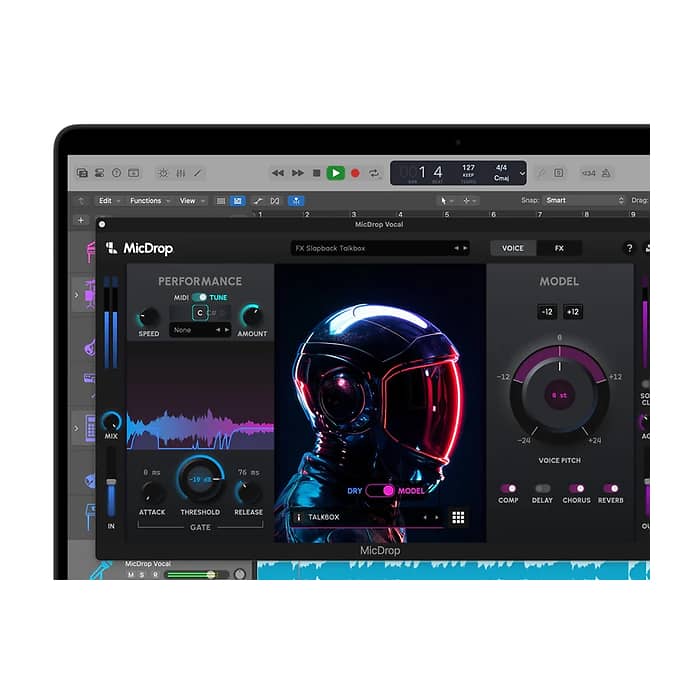700x700 pixels.
Task: Open the Mixer sliders icon
Action: click(180, 173)
